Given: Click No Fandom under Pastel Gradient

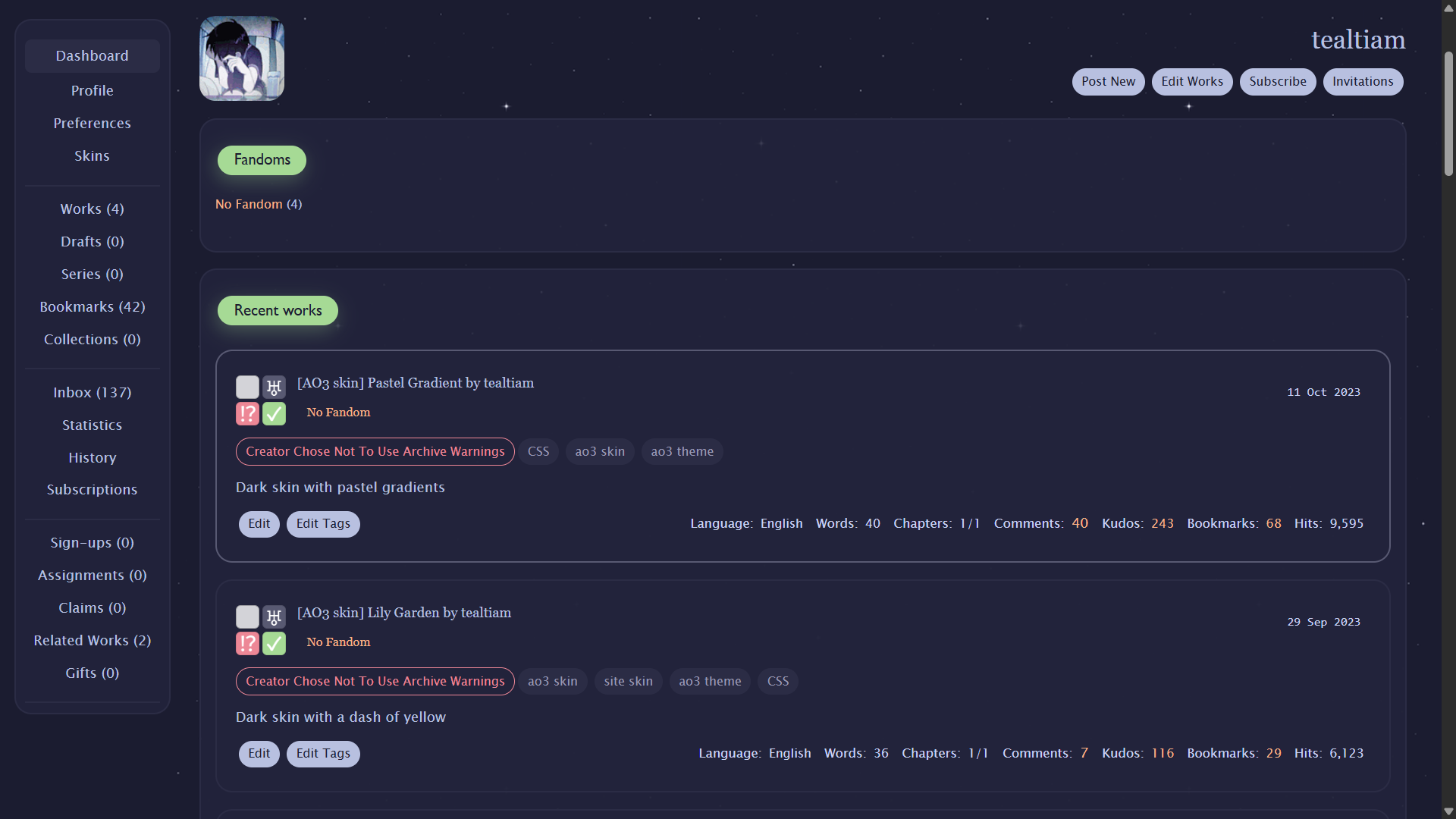Looking at the screenshot, I should [338, 413].
